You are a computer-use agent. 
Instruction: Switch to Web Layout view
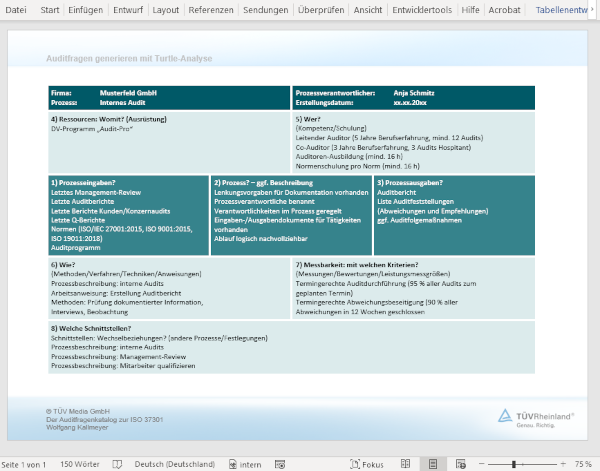[460, 464]
